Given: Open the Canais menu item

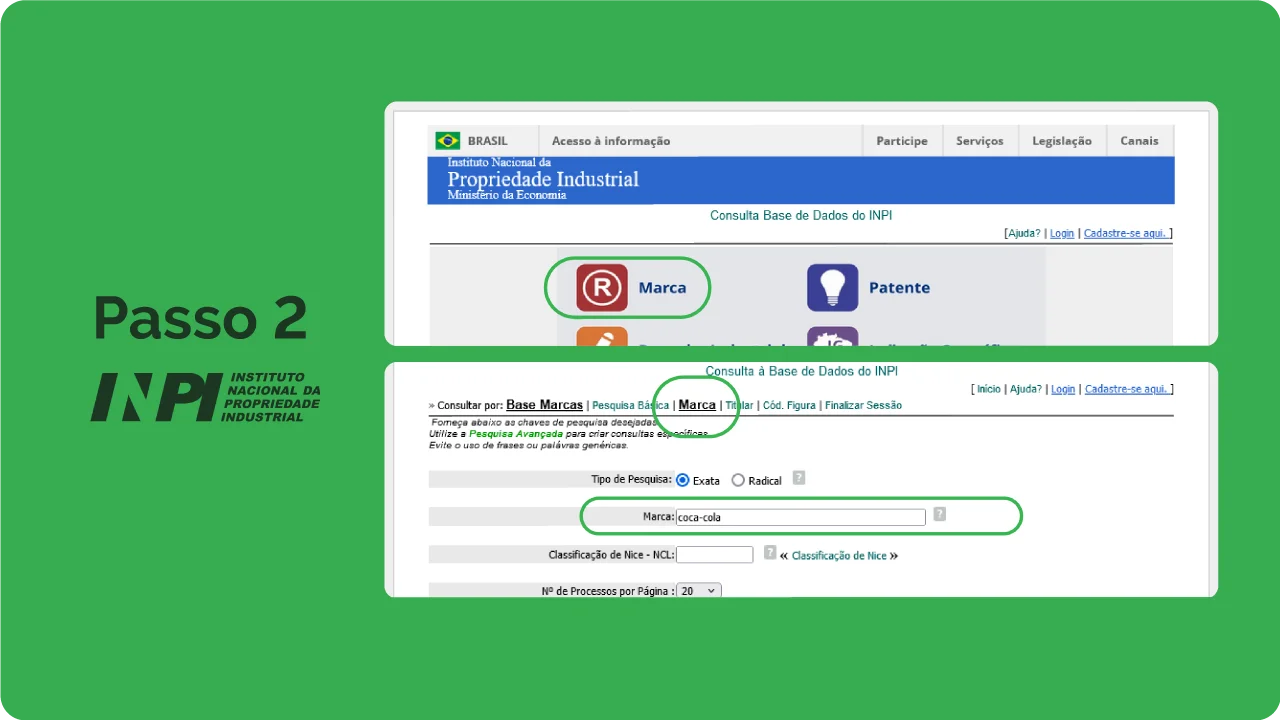Looking at the screenshot, I should [1139, 141].
